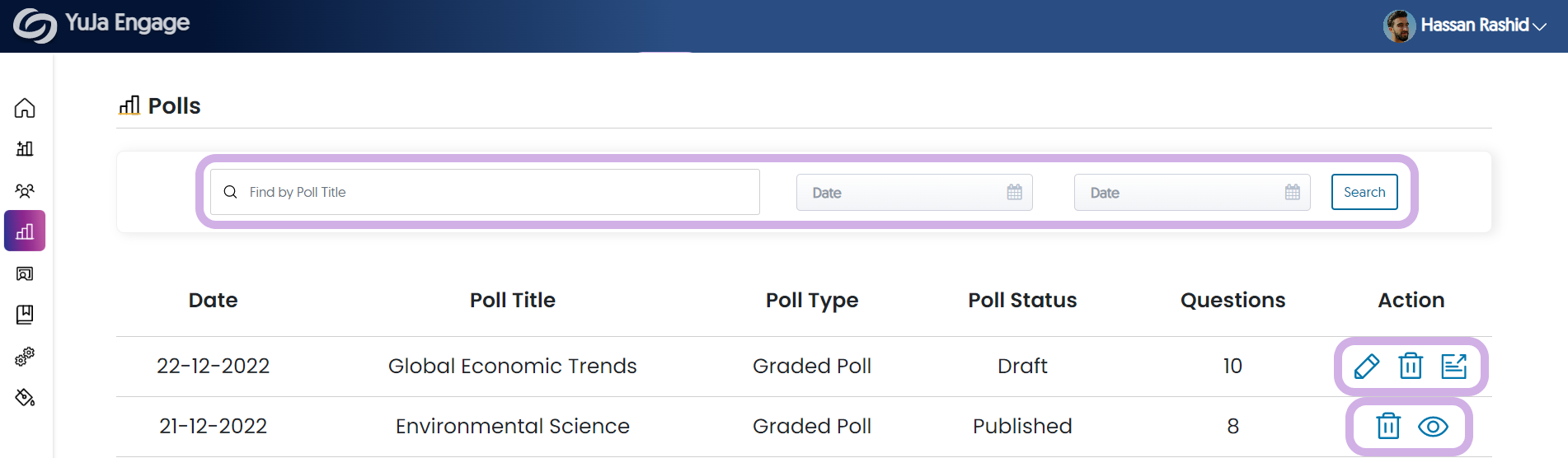Open the first Date picker field
Viewport: 1568px width, 458px height.
pos(913,193)
